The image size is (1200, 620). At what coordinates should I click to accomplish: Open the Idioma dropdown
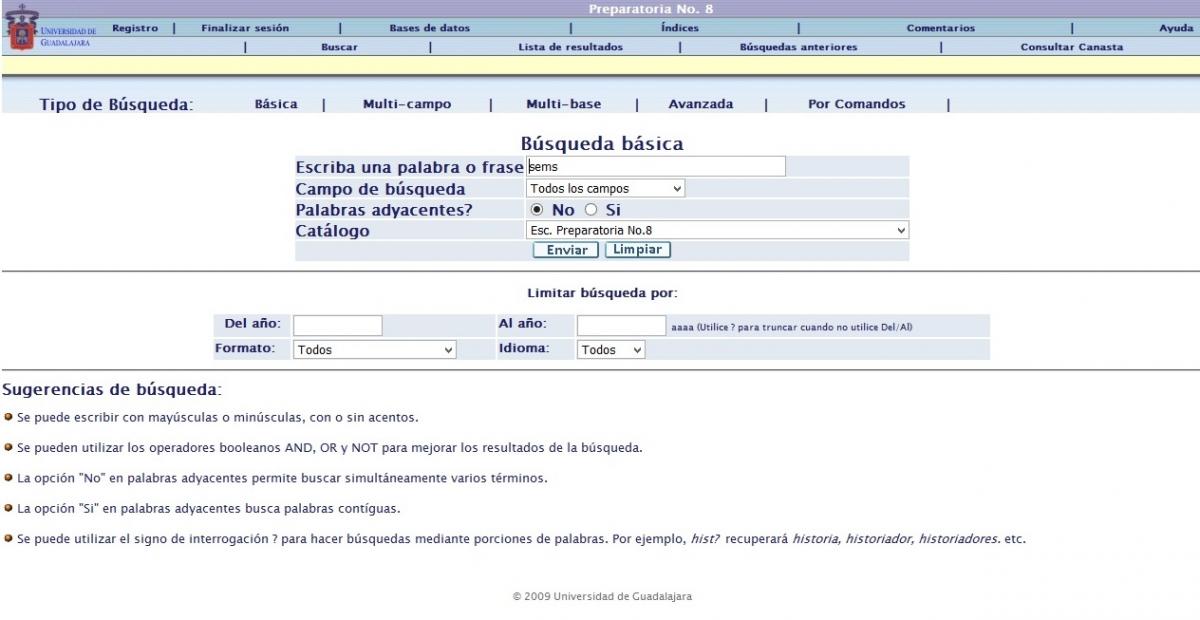point(611,350)
